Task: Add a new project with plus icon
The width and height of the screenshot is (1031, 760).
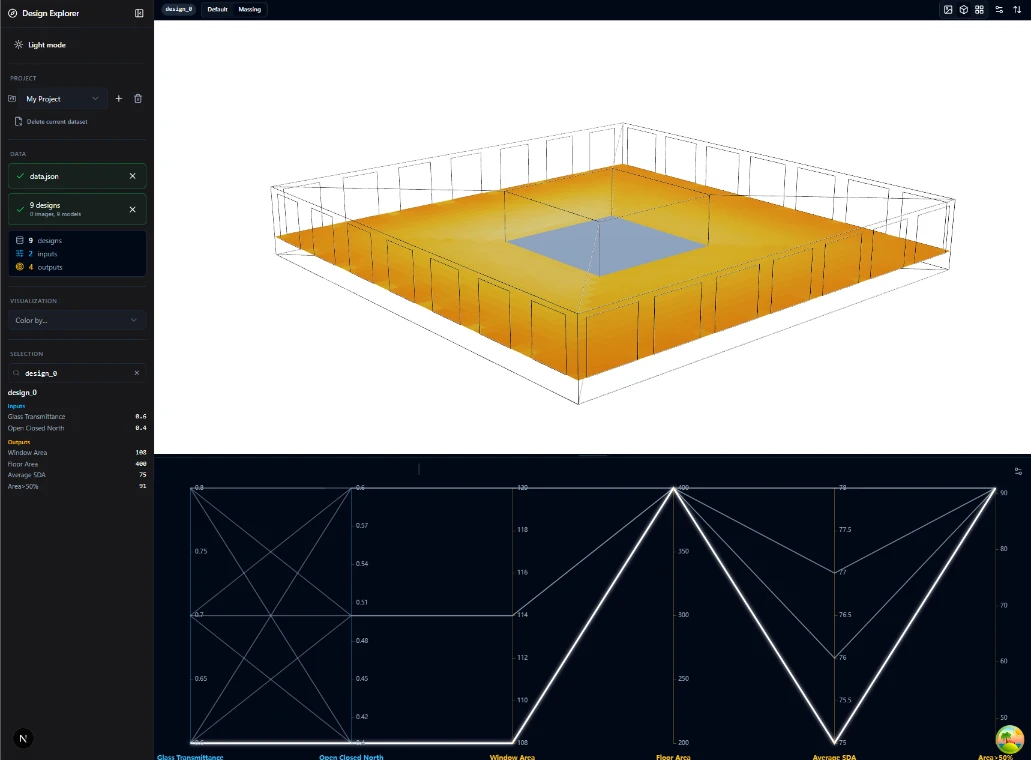Action: (119, 99)
